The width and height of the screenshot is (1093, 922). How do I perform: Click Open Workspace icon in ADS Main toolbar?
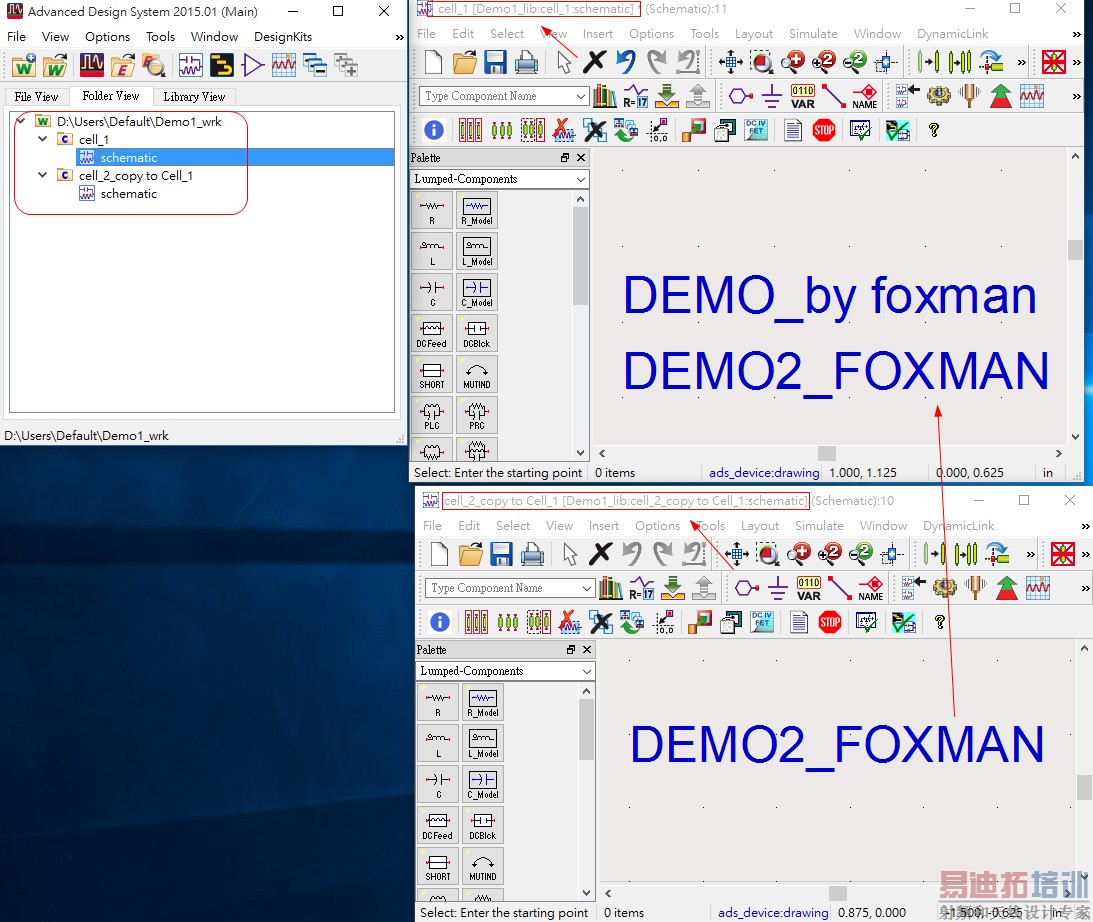(55, 66)
